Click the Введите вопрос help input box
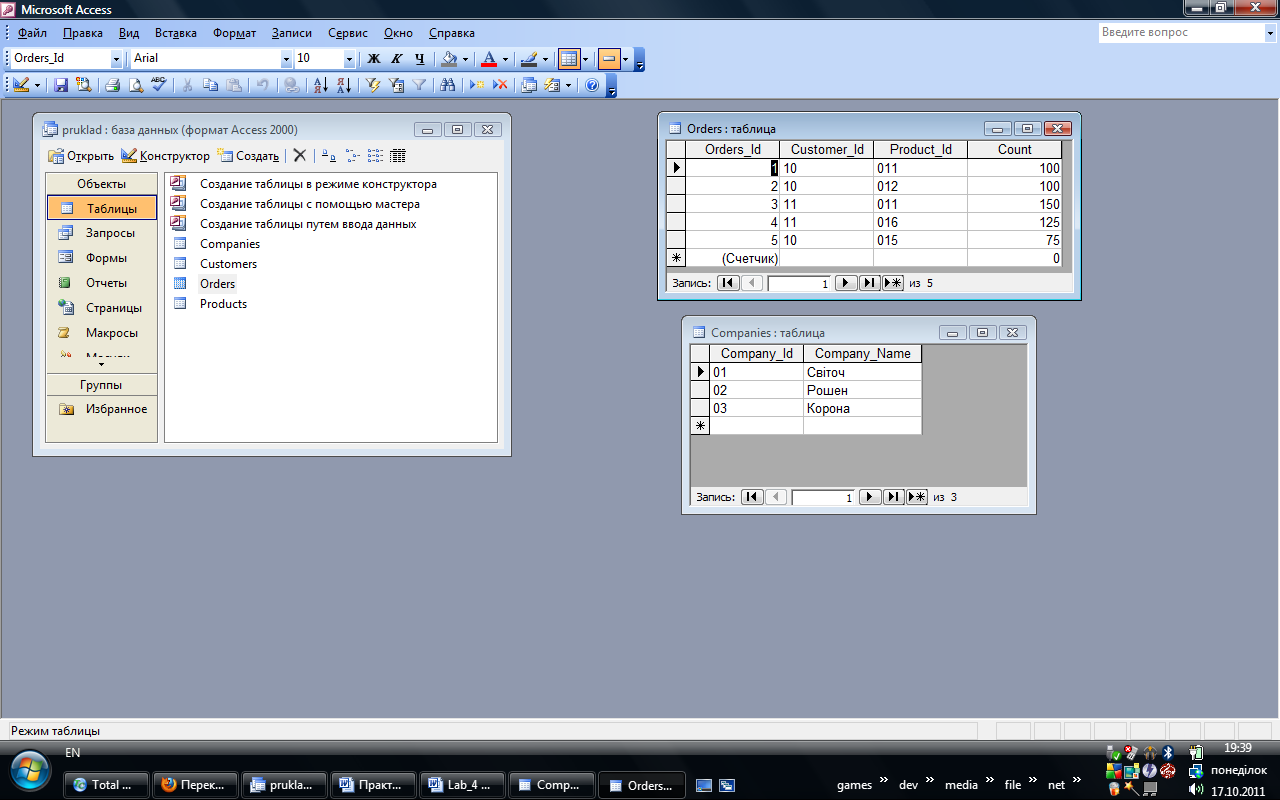 (x=1180, y=32)
